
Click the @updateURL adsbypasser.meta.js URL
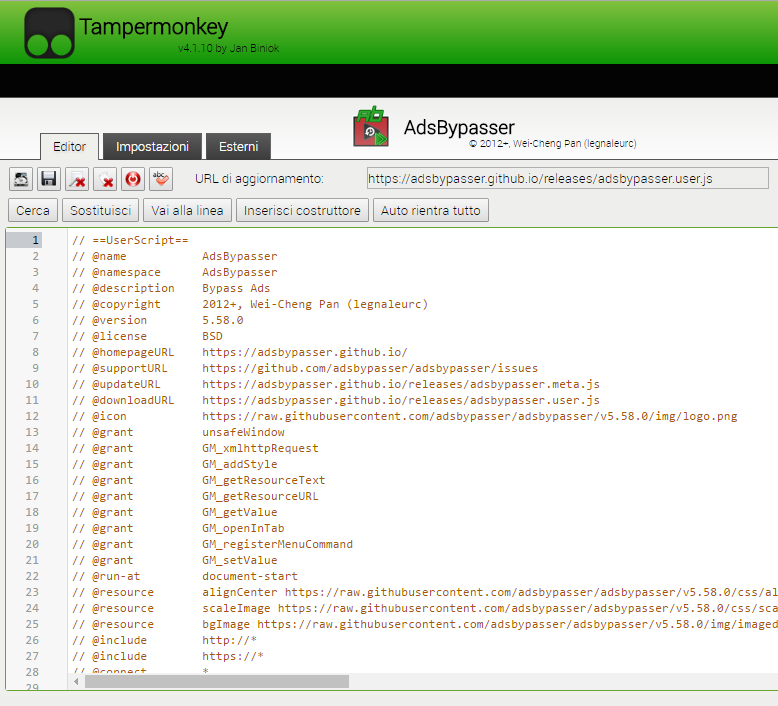coord(401,384)
